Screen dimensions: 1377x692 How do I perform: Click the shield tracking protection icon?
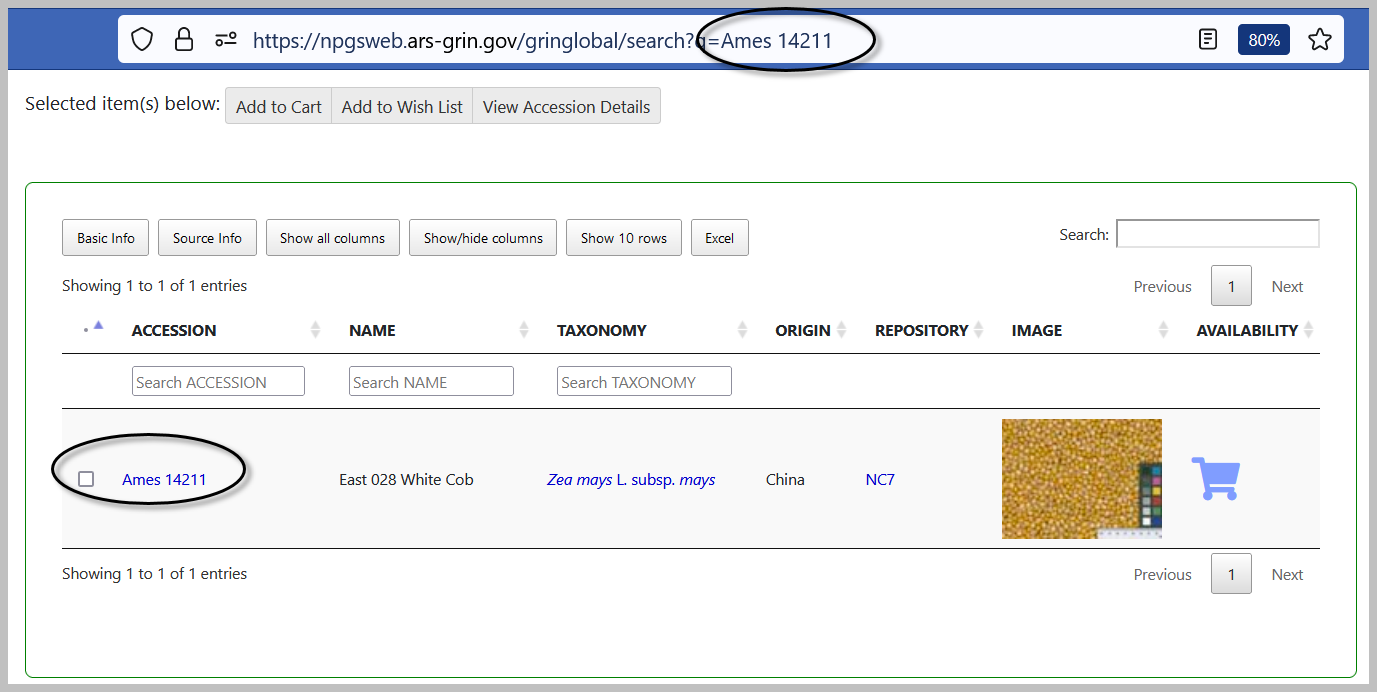click(142, 40)
